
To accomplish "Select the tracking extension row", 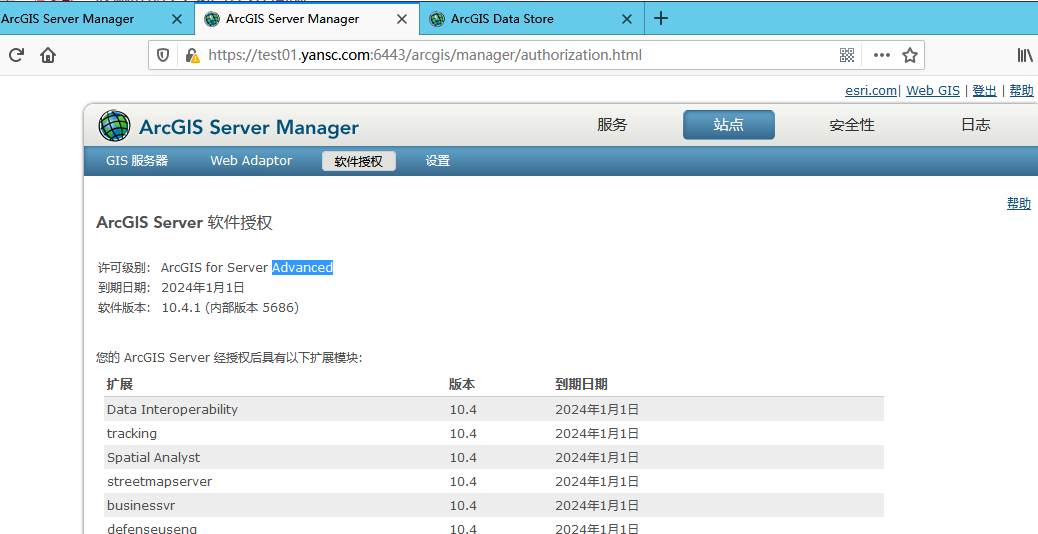I will point(494,433).
